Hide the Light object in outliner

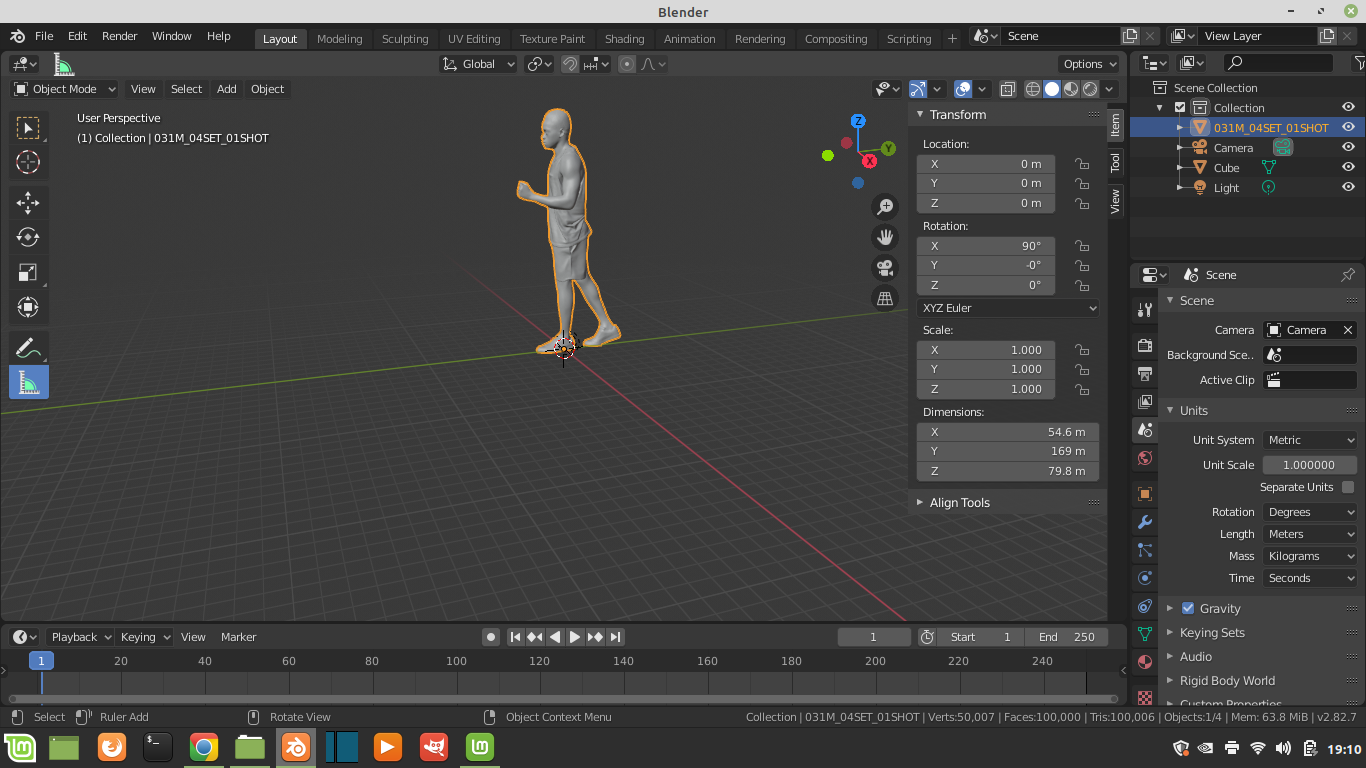1348,187
